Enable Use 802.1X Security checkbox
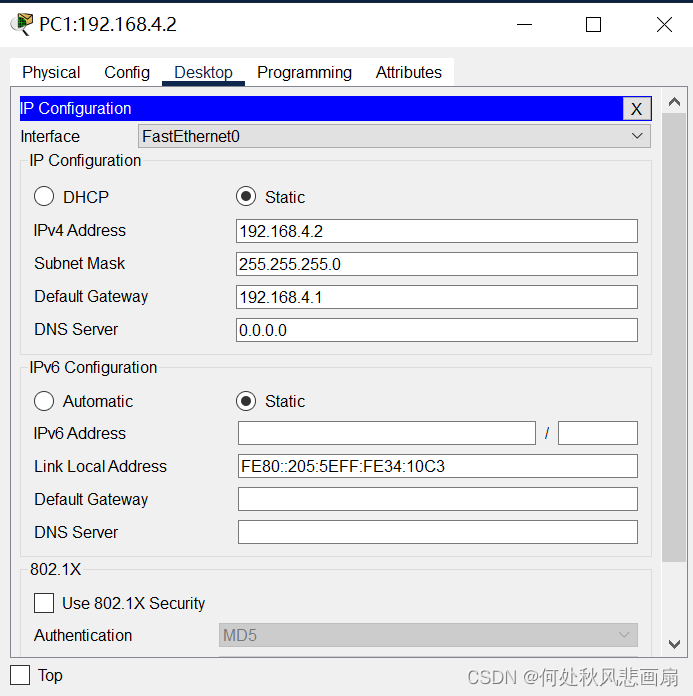The image size is (693, 696). [x=44, y=603]
